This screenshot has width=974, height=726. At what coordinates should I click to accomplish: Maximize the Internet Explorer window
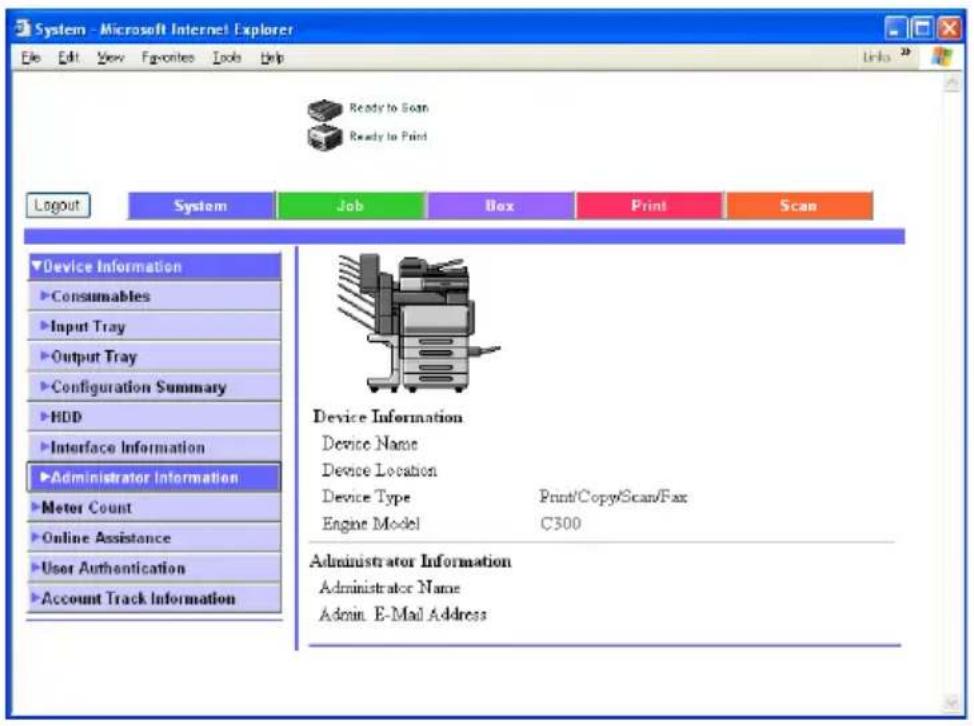[x=922, y=29]
